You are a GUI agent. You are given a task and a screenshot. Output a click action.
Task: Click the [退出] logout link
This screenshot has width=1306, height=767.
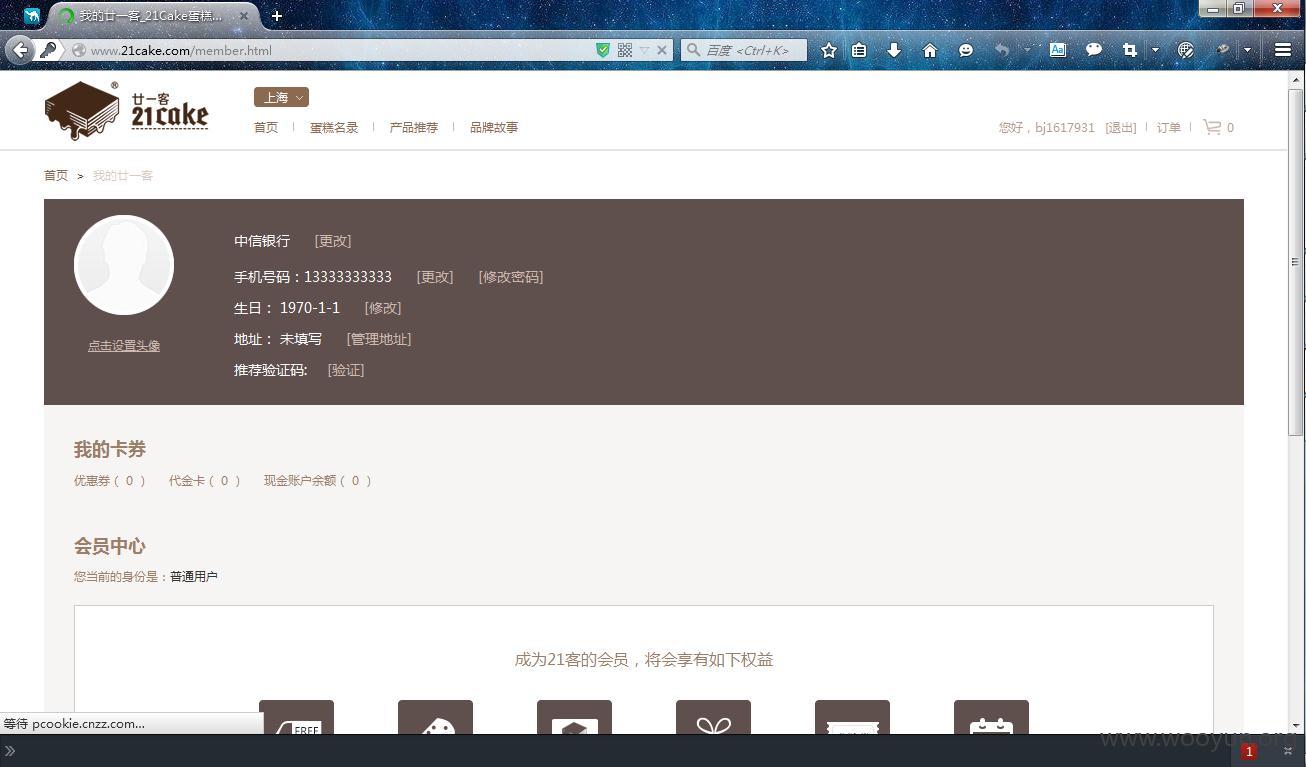tap(1121, 127)
